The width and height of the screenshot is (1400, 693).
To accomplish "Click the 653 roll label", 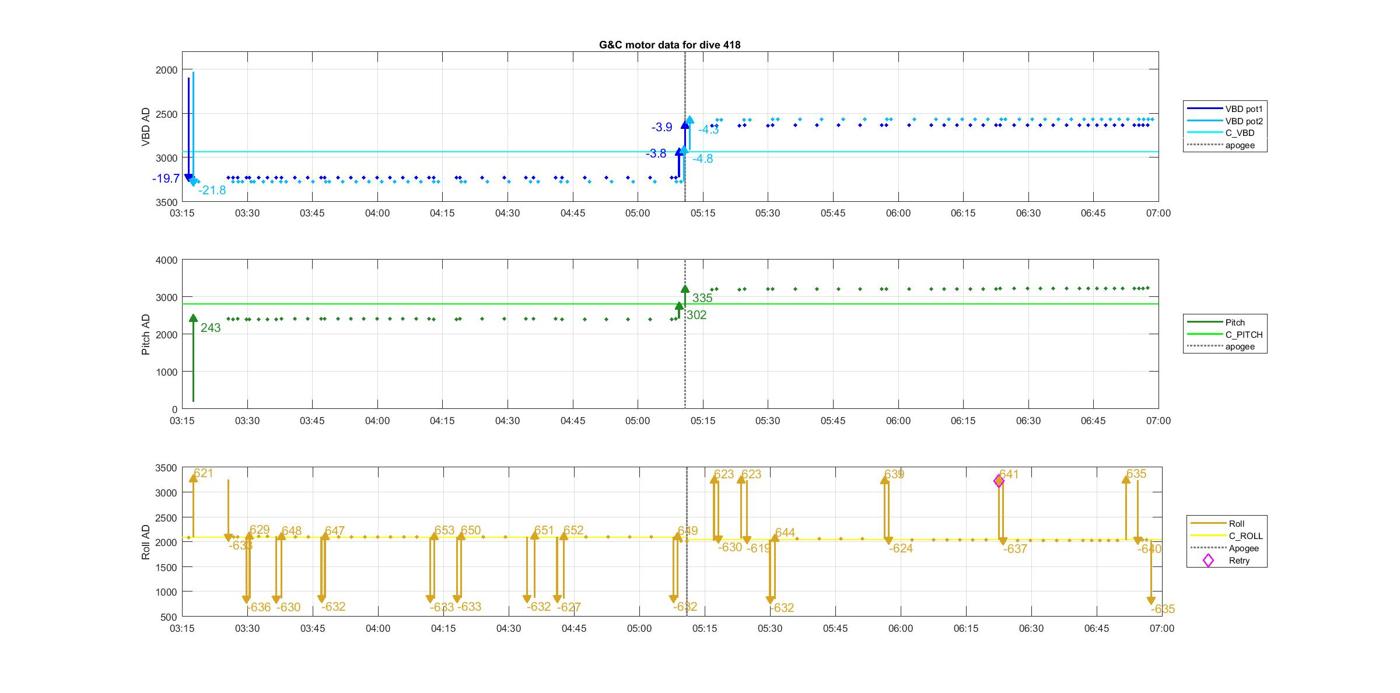I will (x=444, y=530).
